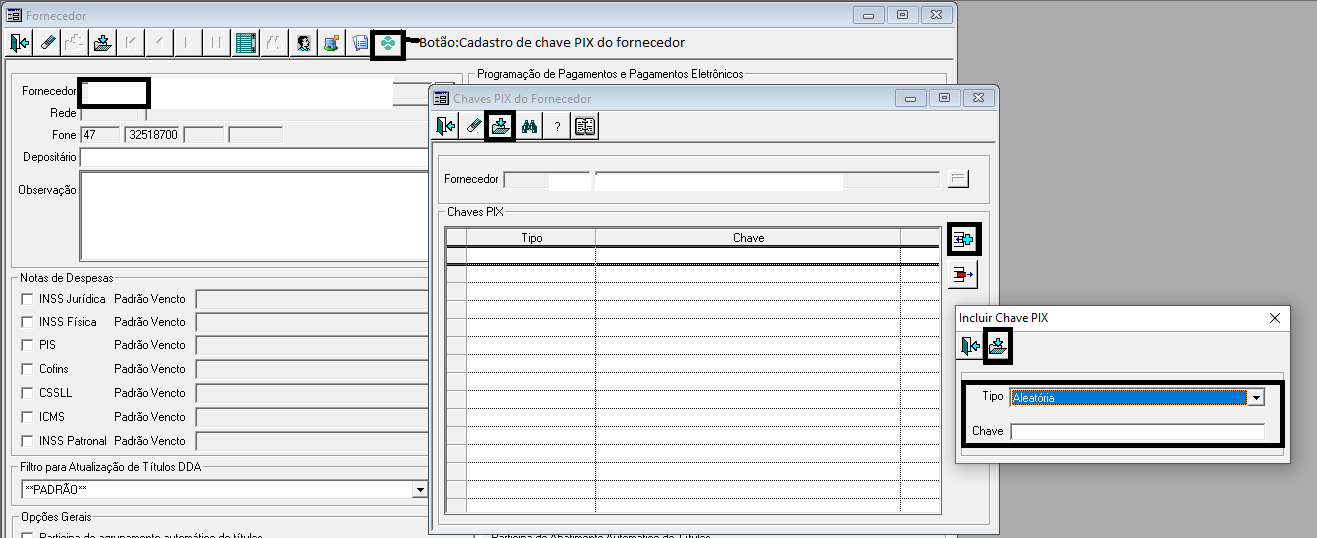Viewport: 1317px width, 538px height.
Task: Click exit door icon in Chaves PIX window
Action: 446,126
